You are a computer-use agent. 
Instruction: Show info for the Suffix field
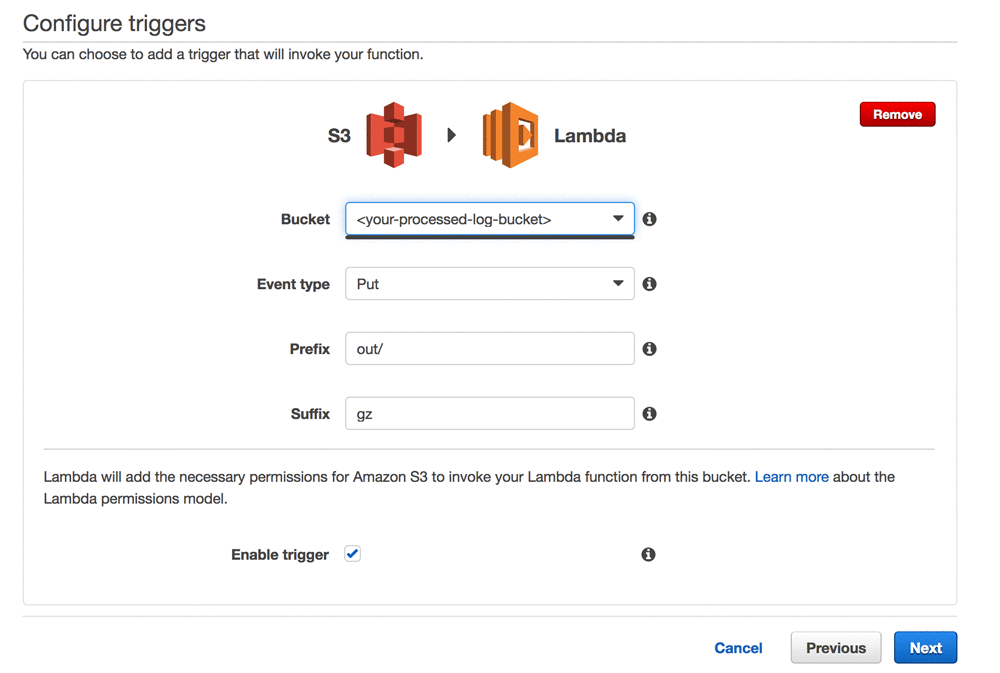point(649,413)
